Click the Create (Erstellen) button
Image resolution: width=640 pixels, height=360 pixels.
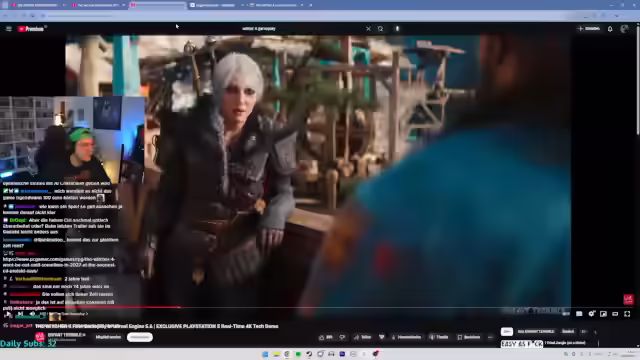[589, 29]
